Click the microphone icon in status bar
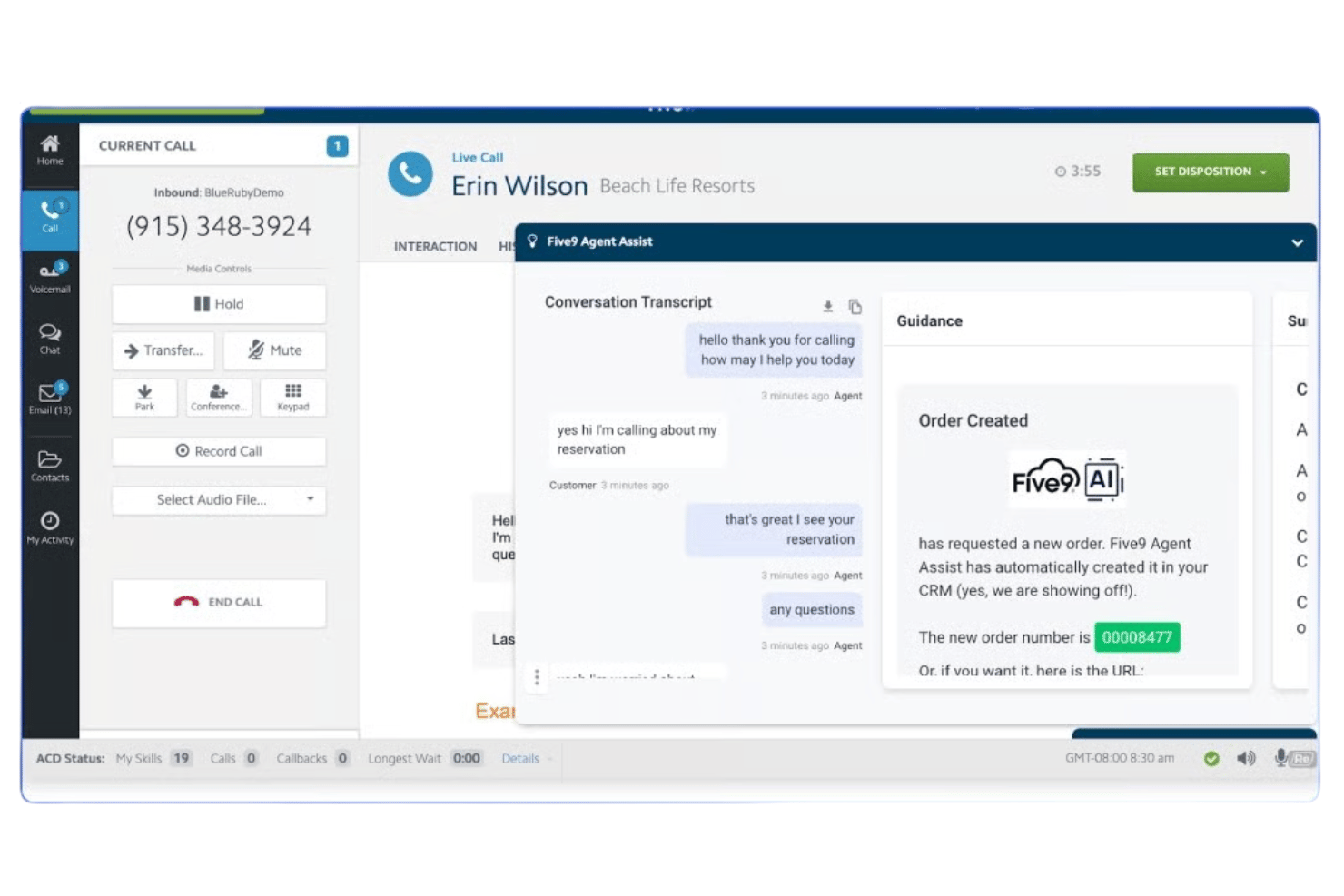 tap(1280, 757)
